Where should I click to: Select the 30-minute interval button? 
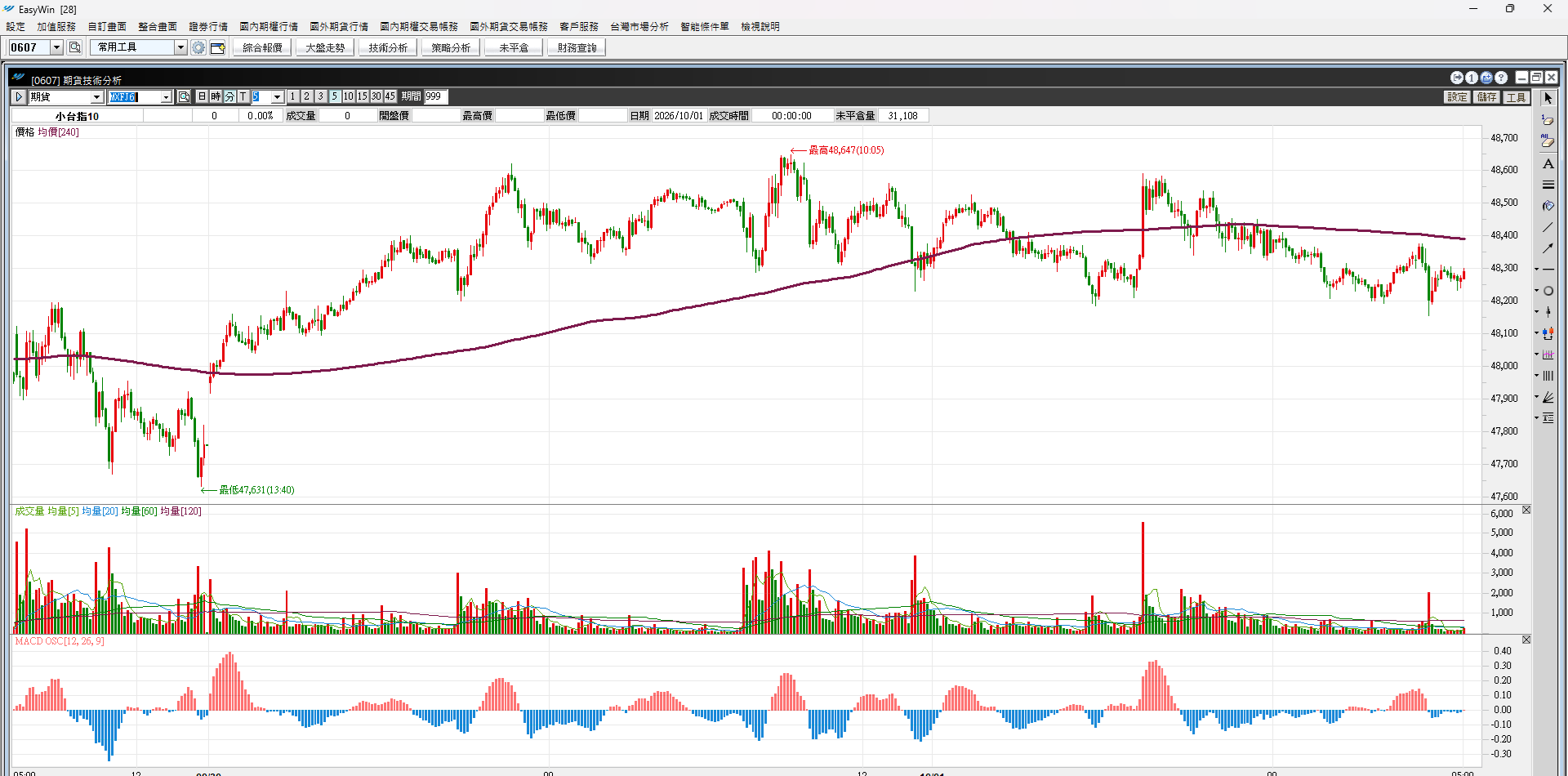point(376,96)
